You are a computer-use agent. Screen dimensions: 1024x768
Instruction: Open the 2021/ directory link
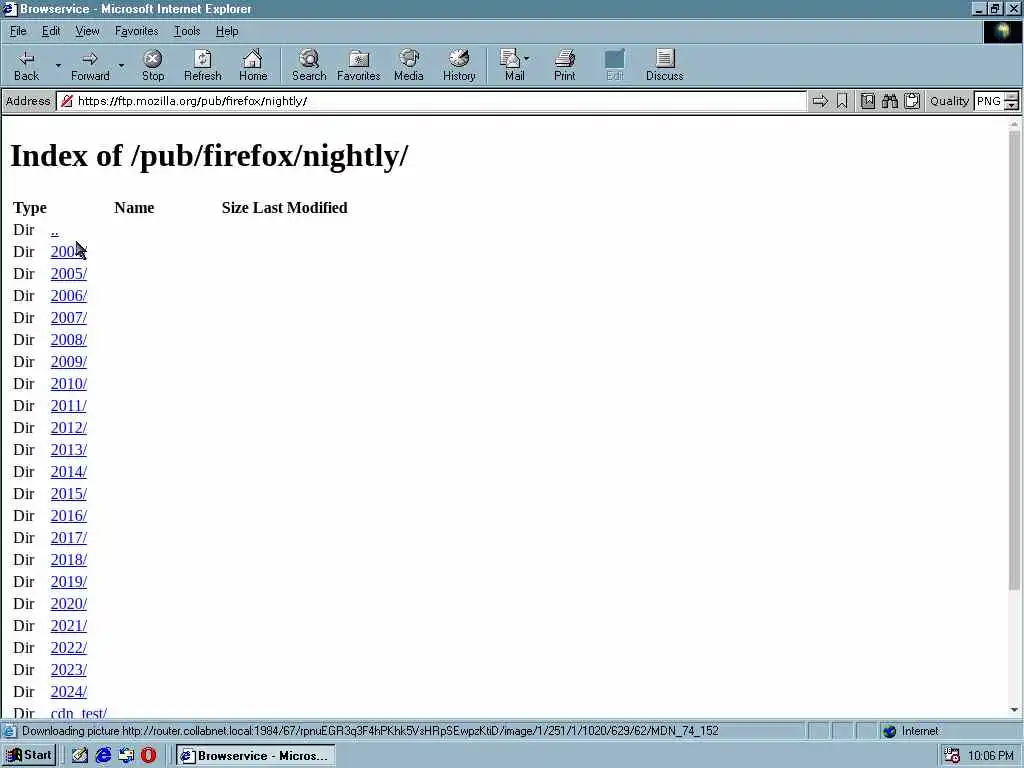tap(69, 626)
